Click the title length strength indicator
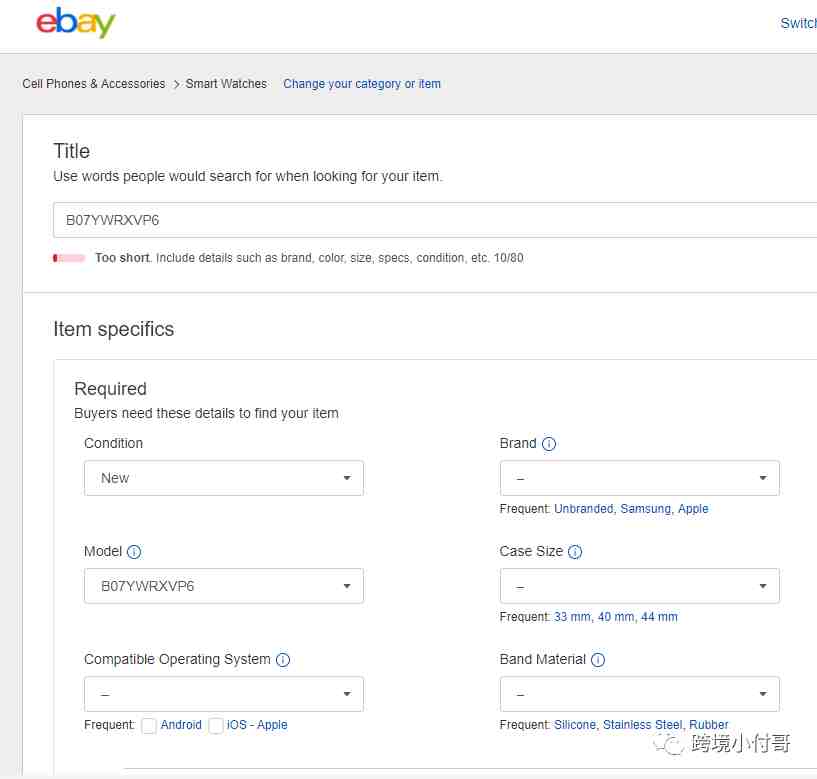 69,258
